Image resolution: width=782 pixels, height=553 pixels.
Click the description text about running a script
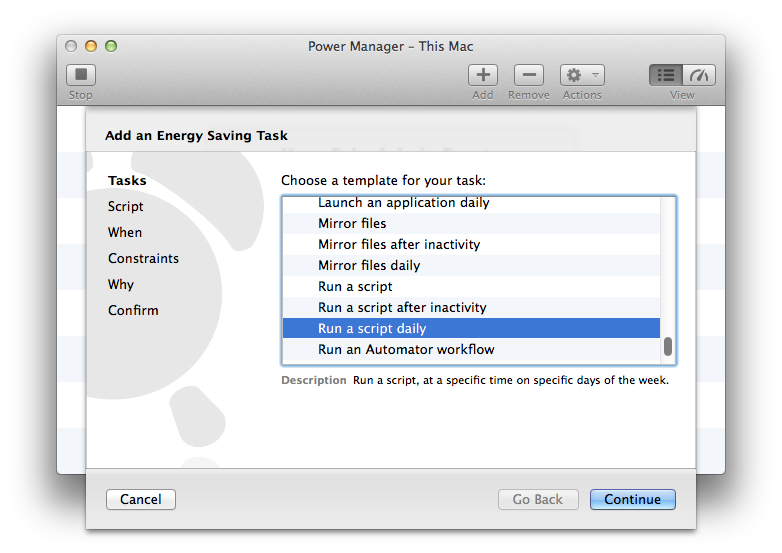pos(511,380)
